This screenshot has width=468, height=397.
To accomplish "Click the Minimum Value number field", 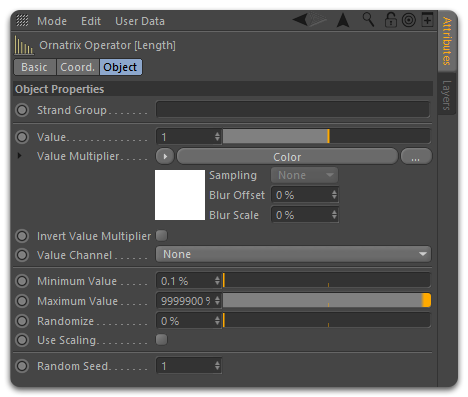I will [189, 281].
